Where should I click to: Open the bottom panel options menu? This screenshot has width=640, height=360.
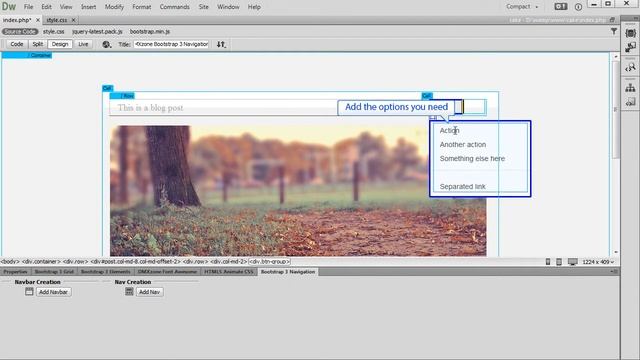click(x=614, y=271)
